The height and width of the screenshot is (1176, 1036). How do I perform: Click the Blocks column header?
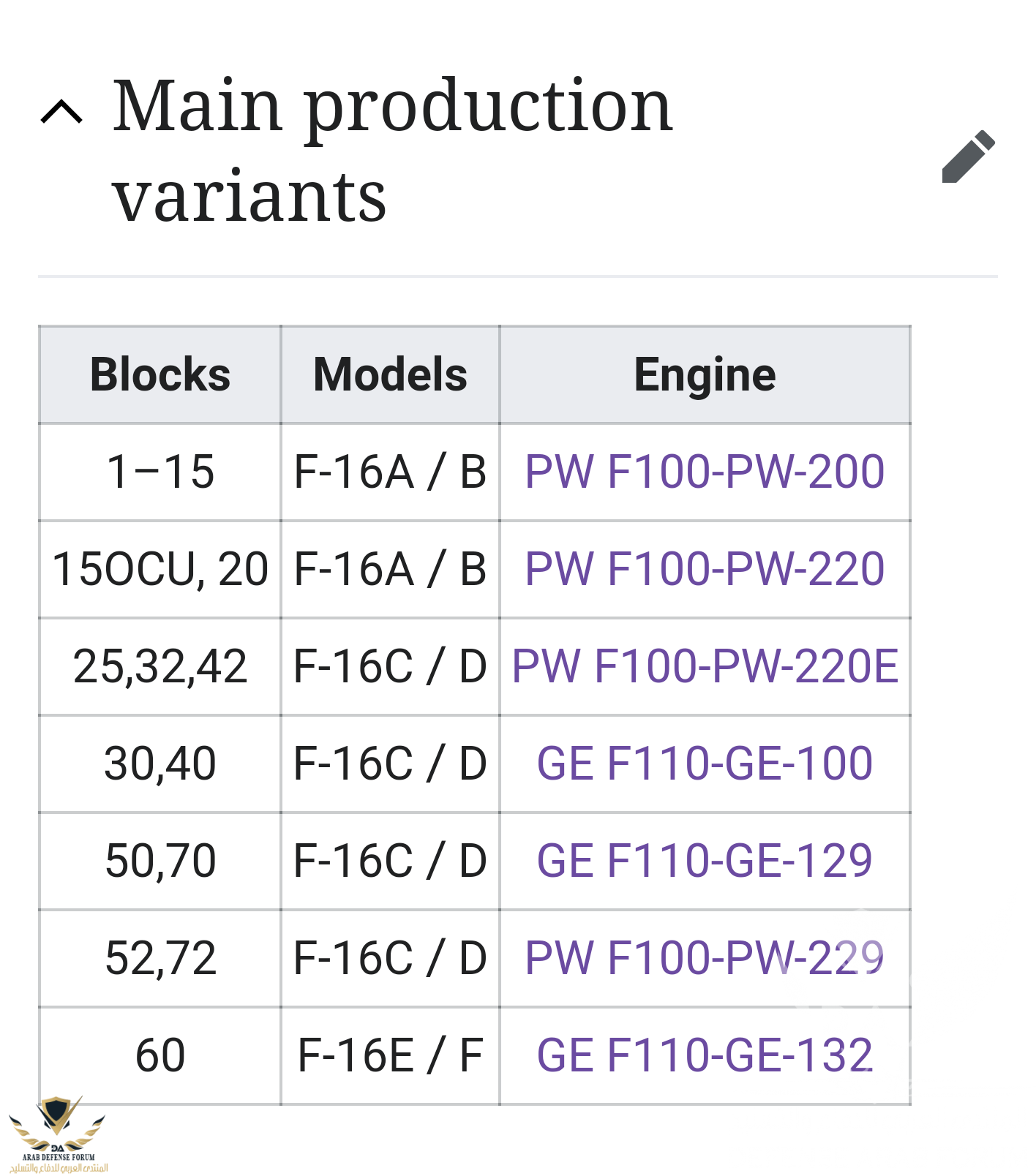pos(160,374)
